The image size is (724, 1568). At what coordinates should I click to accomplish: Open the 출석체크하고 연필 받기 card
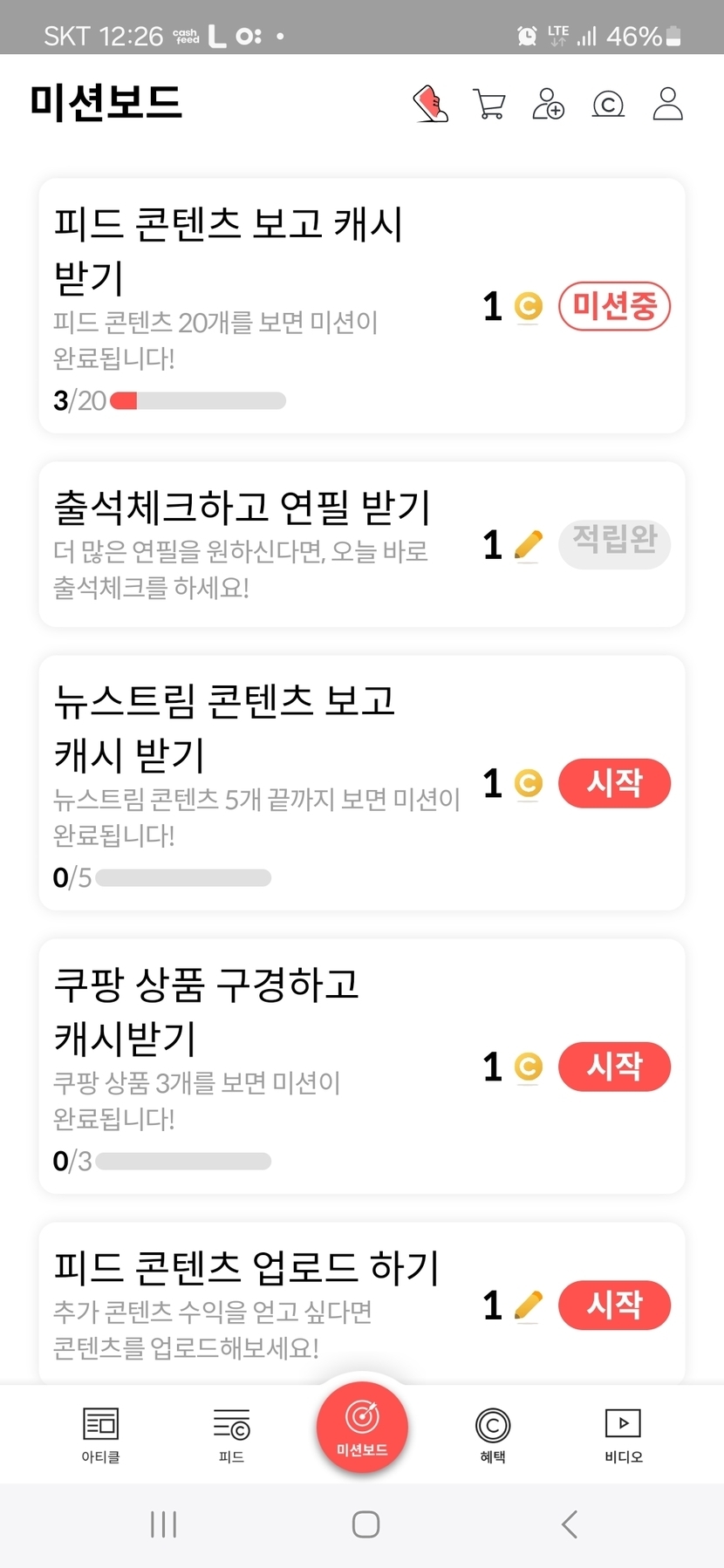[x=253, y=544]
